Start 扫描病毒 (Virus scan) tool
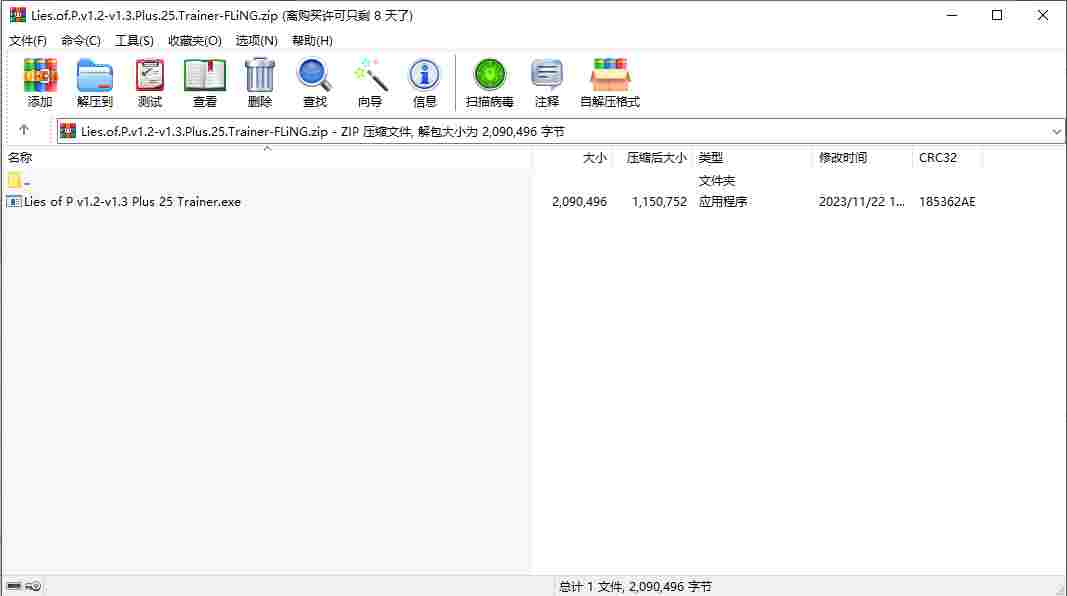The height and width of the screenshot is (596, 1067). pos(489,83)
